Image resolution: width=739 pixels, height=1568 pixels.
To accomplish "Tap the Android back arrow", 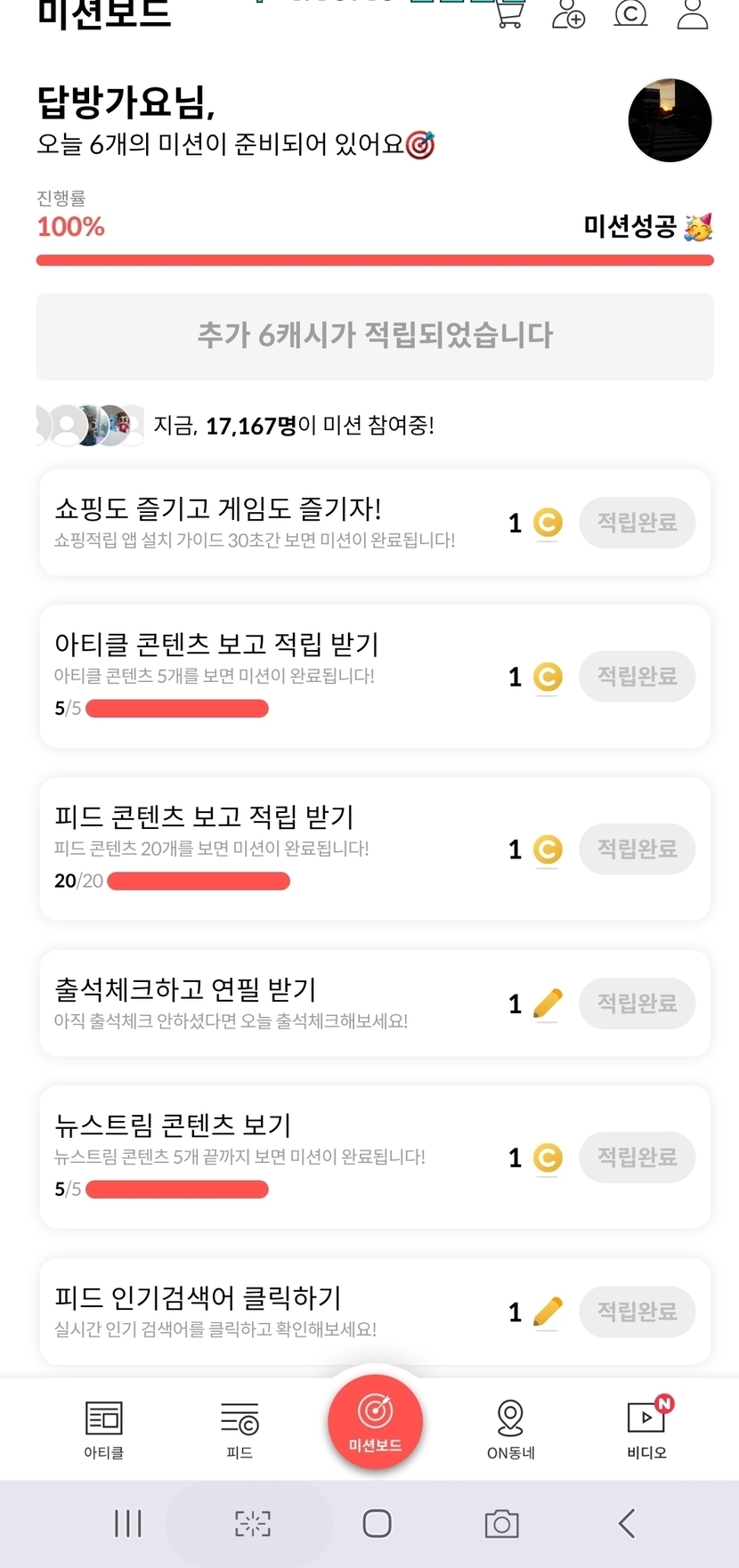I will click(627, 1523).
